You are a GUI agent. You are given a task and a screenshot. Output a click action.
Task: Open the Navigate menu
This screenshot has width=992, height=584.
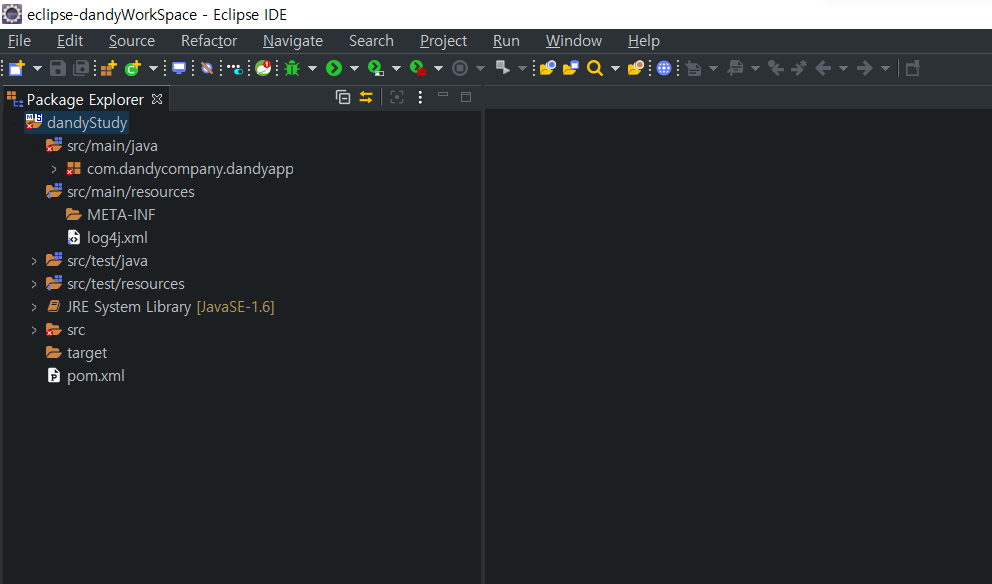pos(293,41)
